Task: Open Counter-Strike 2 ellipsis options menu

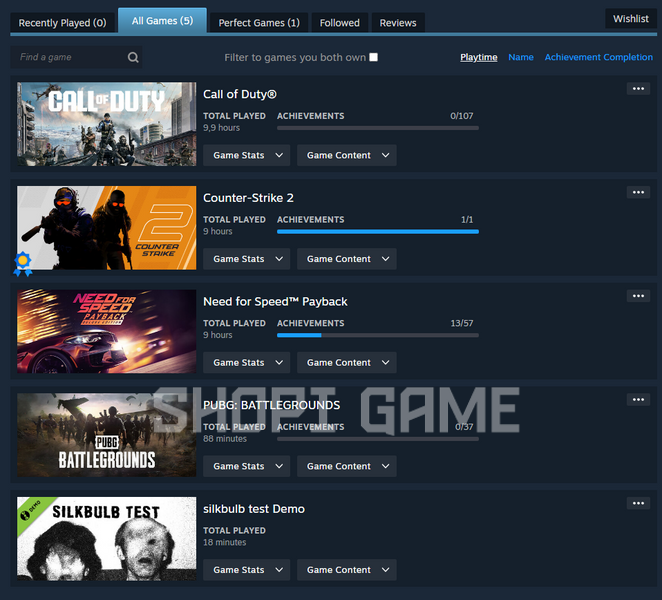Action: [x=638, y=192]
